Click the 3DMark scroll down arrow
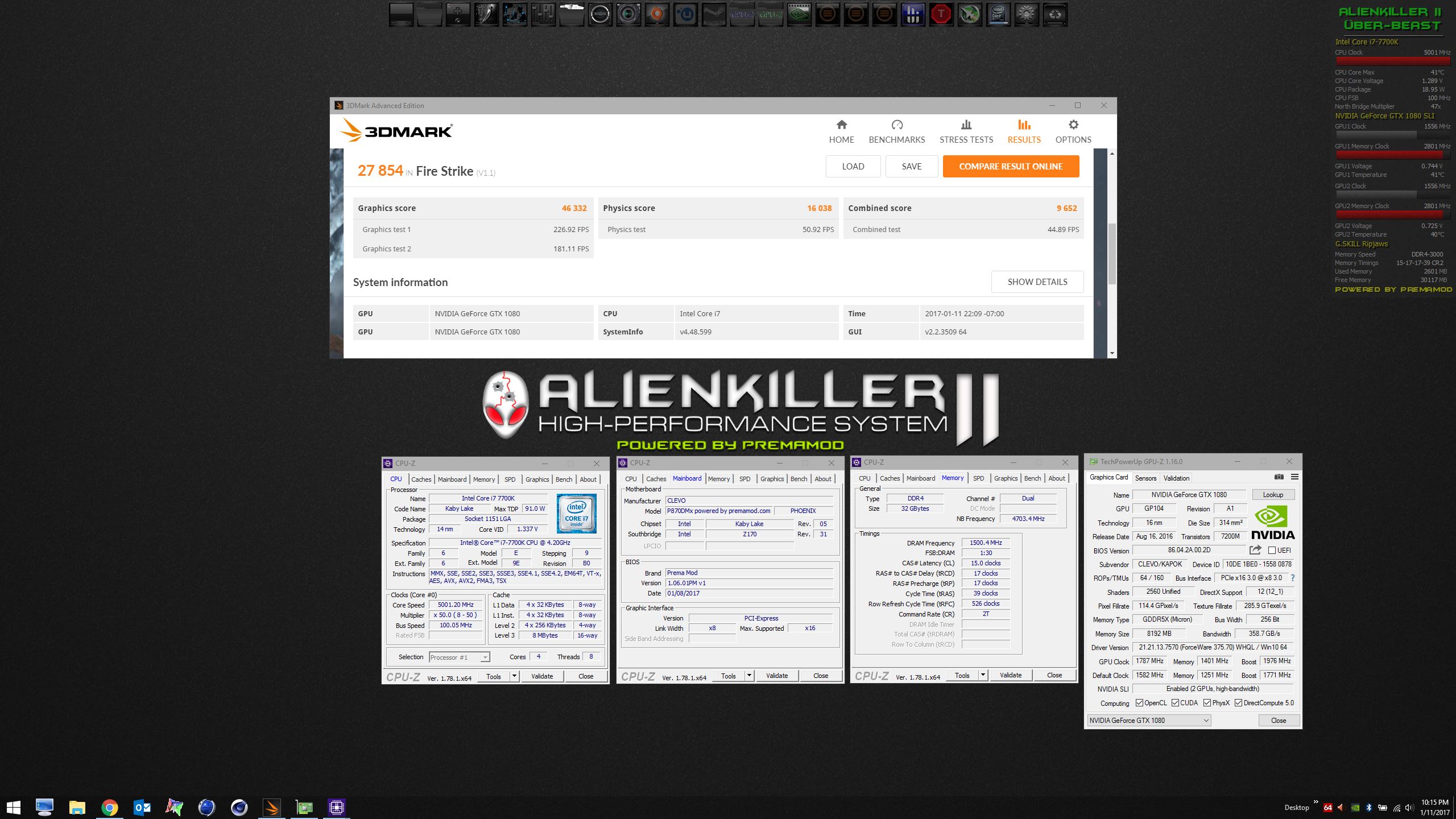1456x819 pixels. coord(1111,353)
